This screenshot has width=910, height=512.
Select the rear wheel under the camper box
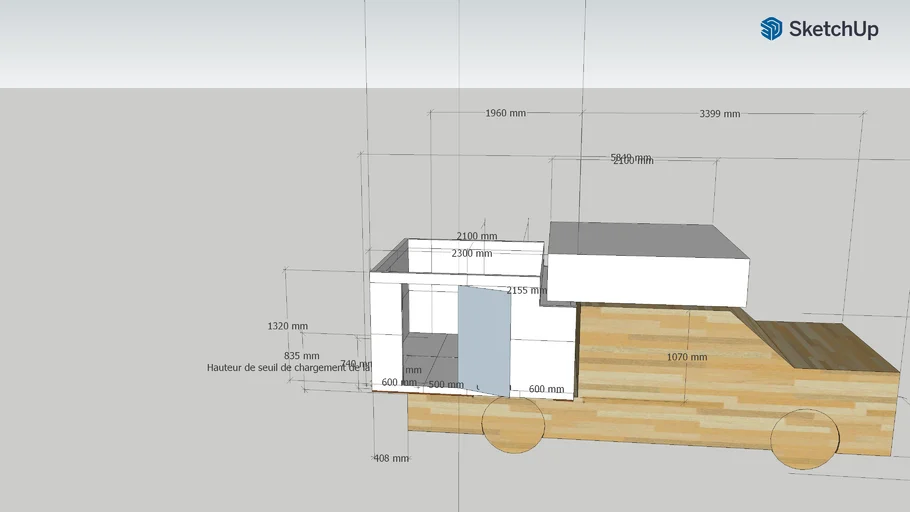[x=513, y=424]
